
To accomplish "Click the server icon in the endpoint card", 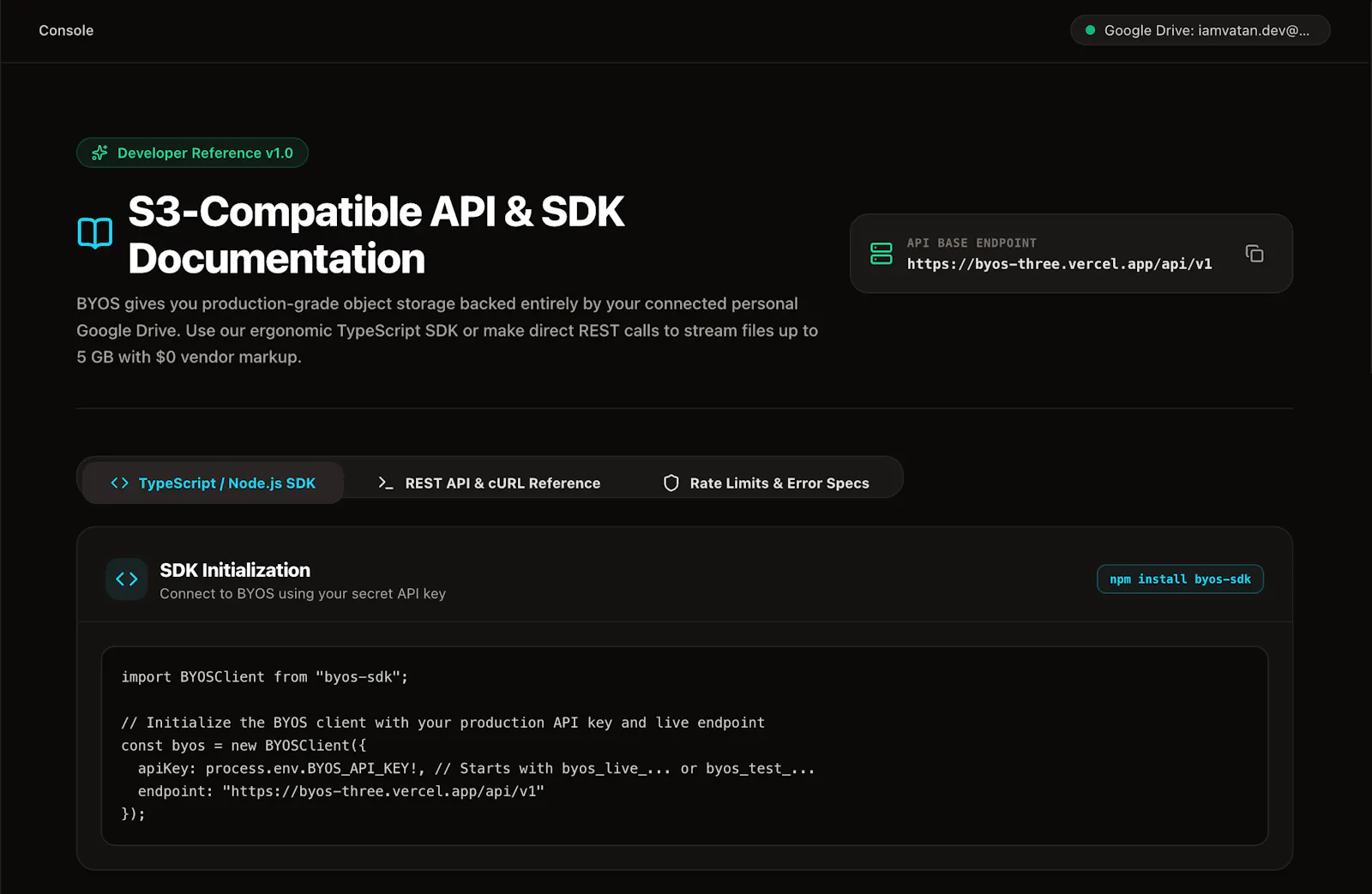I will (x=882, y=254).
